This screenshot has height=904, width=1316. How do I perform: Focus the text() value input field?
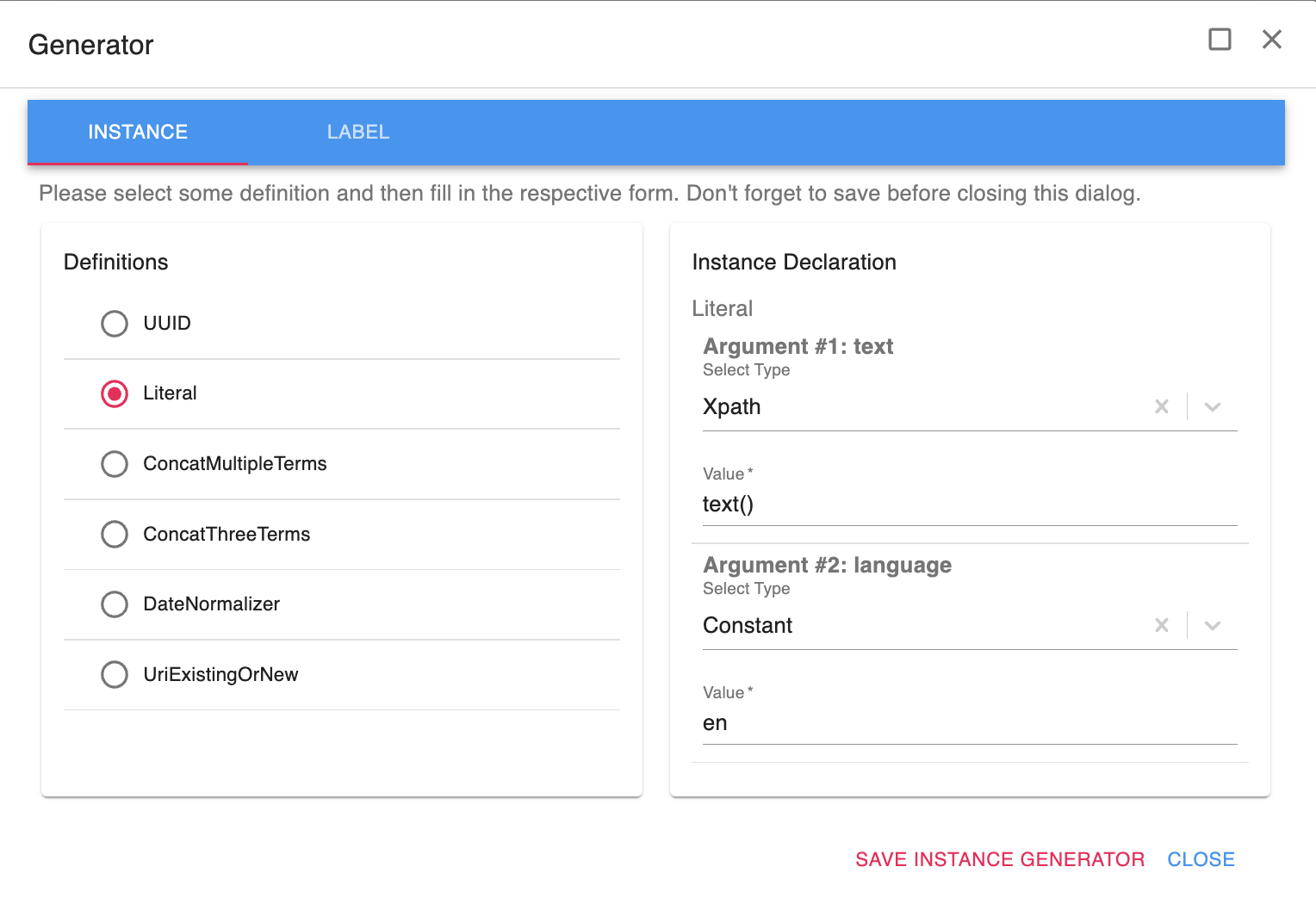pyautogui.click(x=969, y=505)
